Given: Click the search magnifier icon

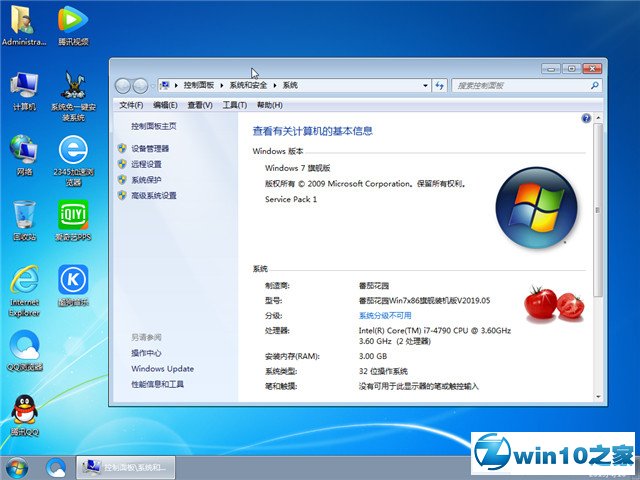Looking at the screenshot, I should (595, 85).
